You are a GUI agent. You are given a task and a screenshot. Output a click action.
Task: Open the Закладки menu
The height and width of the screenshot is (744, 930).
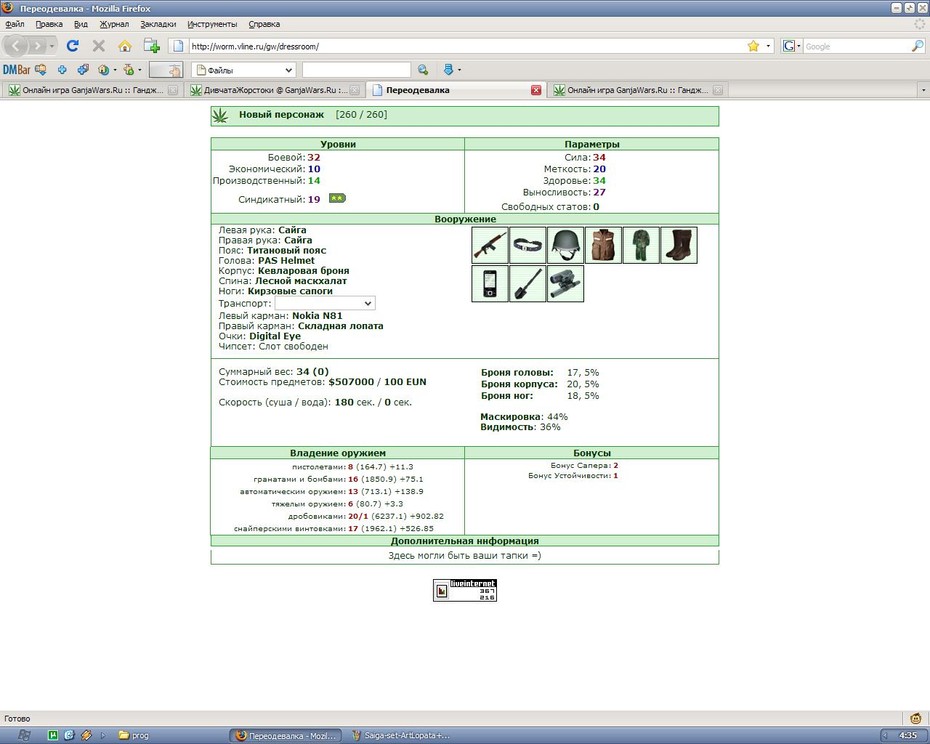[x=158, y=24]
